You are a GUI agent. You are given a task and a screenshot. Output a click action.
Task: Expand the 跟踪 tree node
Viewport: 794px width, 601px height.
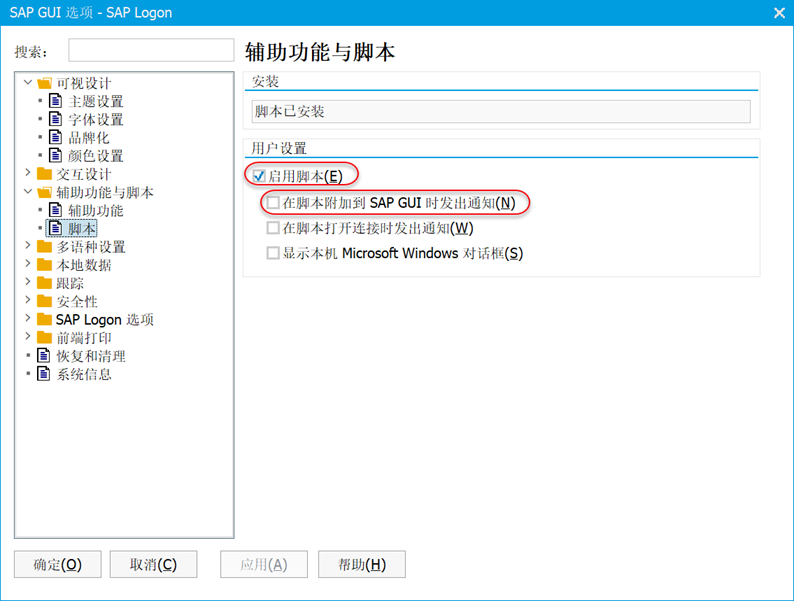click(28, 282)
